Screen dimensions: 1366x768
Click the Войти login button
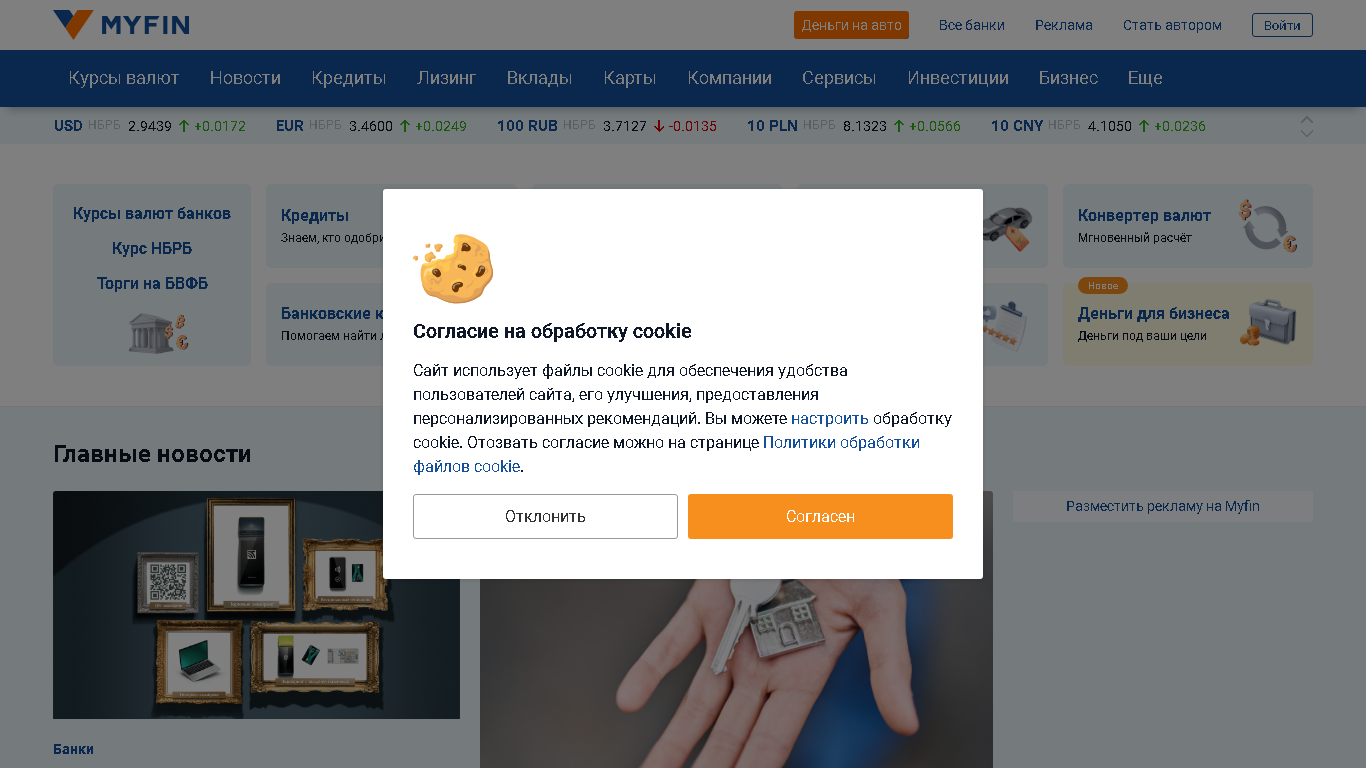[x=1282, y=25]
